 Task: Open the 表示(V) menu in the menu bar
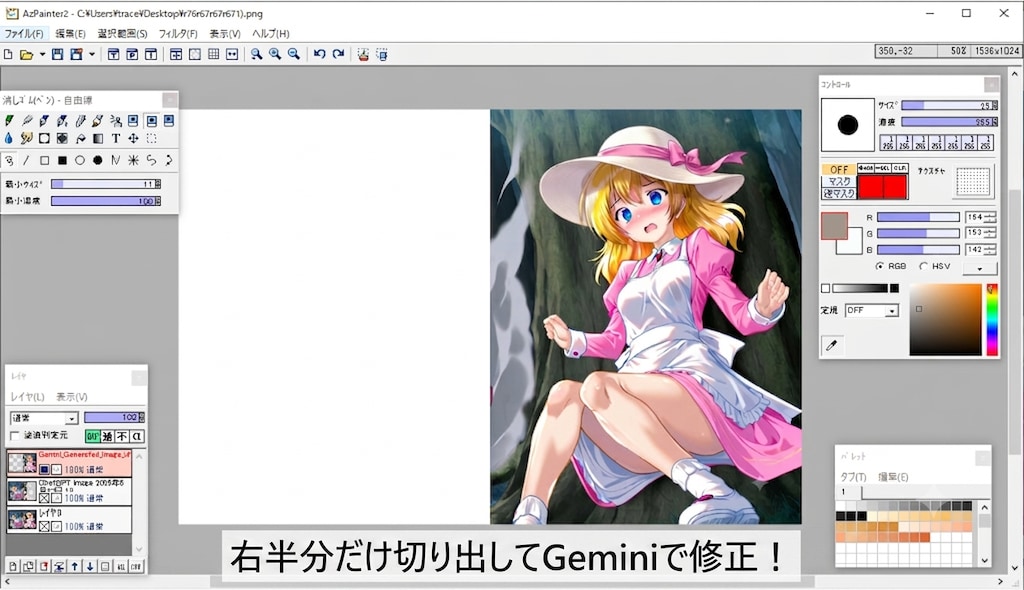[225, 33]
